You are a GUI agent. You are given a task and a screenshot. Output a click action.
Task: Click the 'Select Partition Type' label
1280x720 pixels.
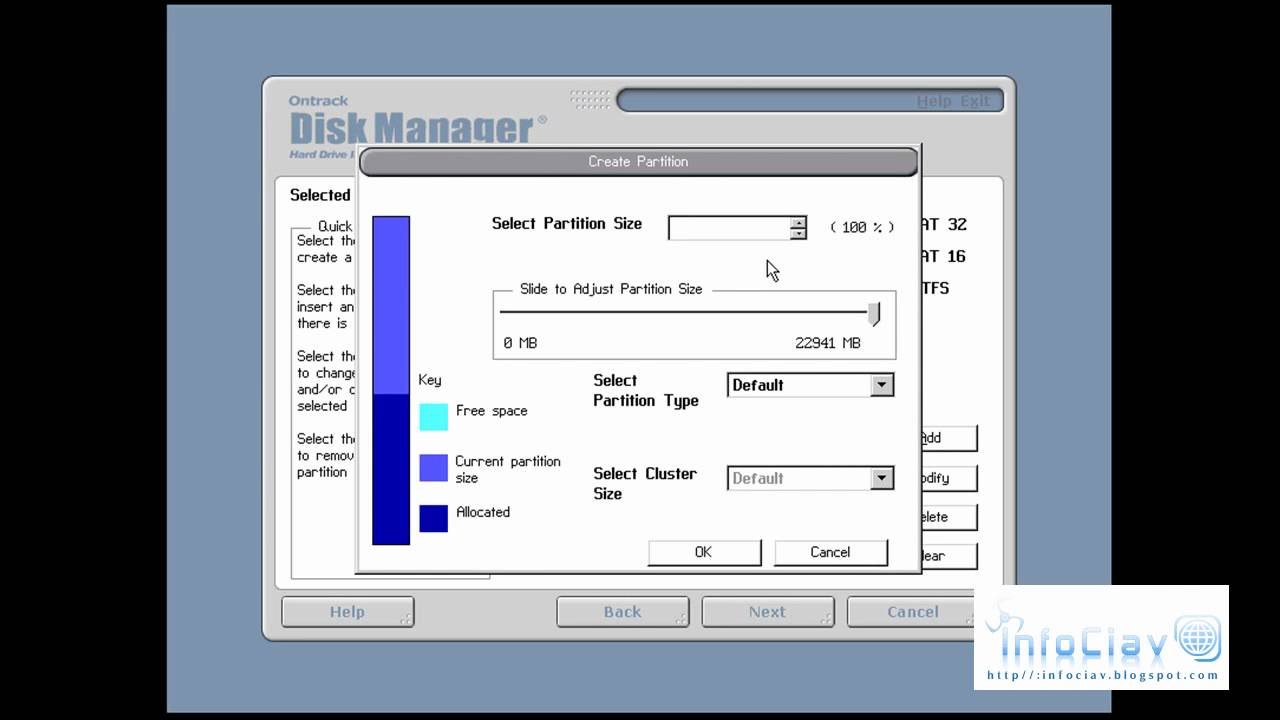point(646,390)
